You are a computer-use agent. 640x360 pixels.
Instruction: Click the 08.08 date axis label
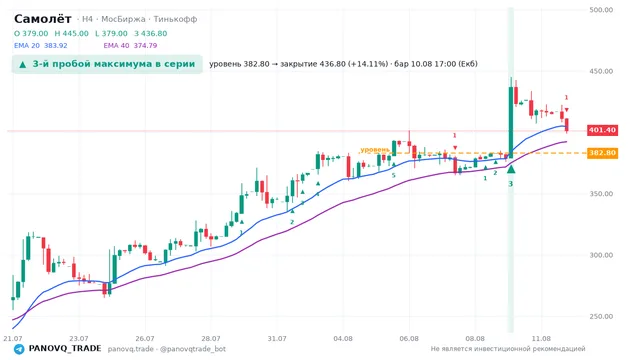tap(475, 338)
